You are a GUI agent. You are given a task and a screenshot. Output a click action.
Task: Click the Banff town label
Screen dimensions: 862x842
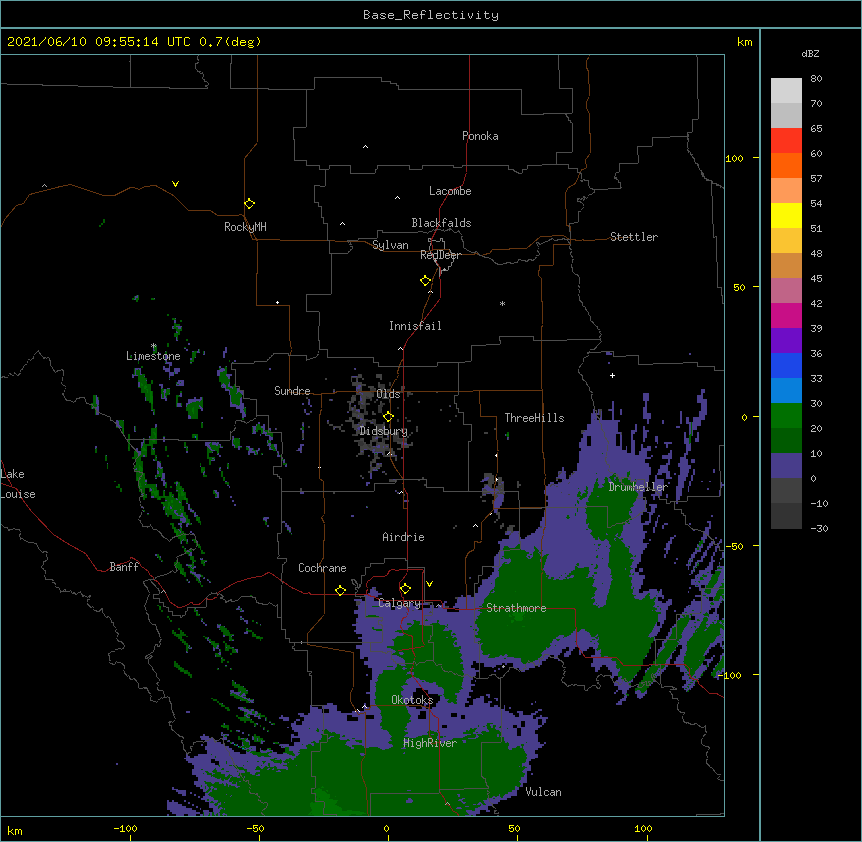point(124,567)
